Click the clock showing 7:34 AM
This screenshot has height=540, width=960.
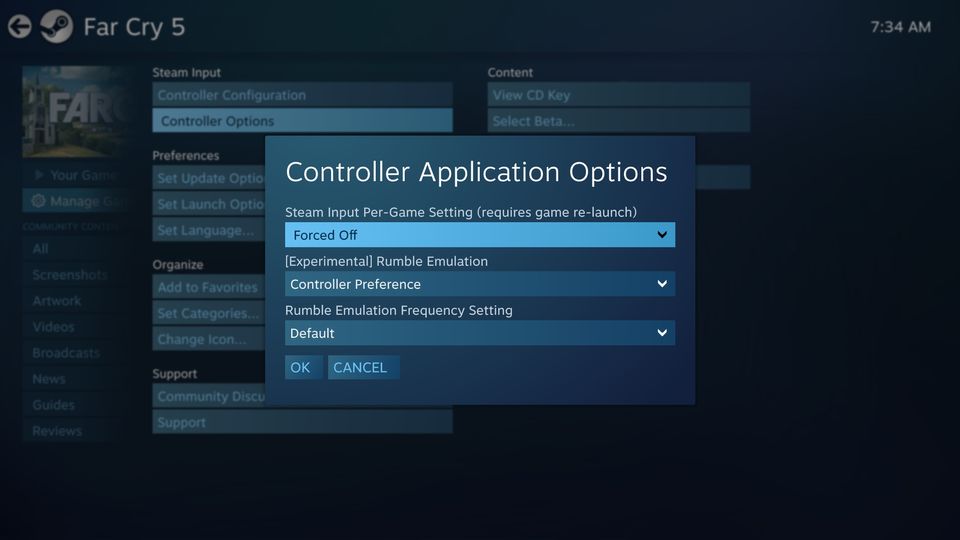point(900,27)
